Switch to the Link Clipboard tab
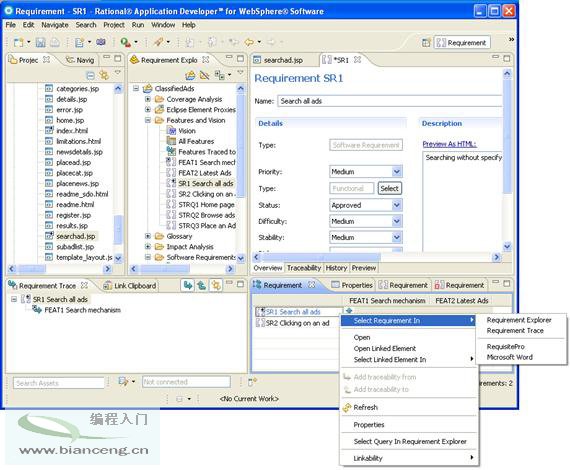 point(130,286)
